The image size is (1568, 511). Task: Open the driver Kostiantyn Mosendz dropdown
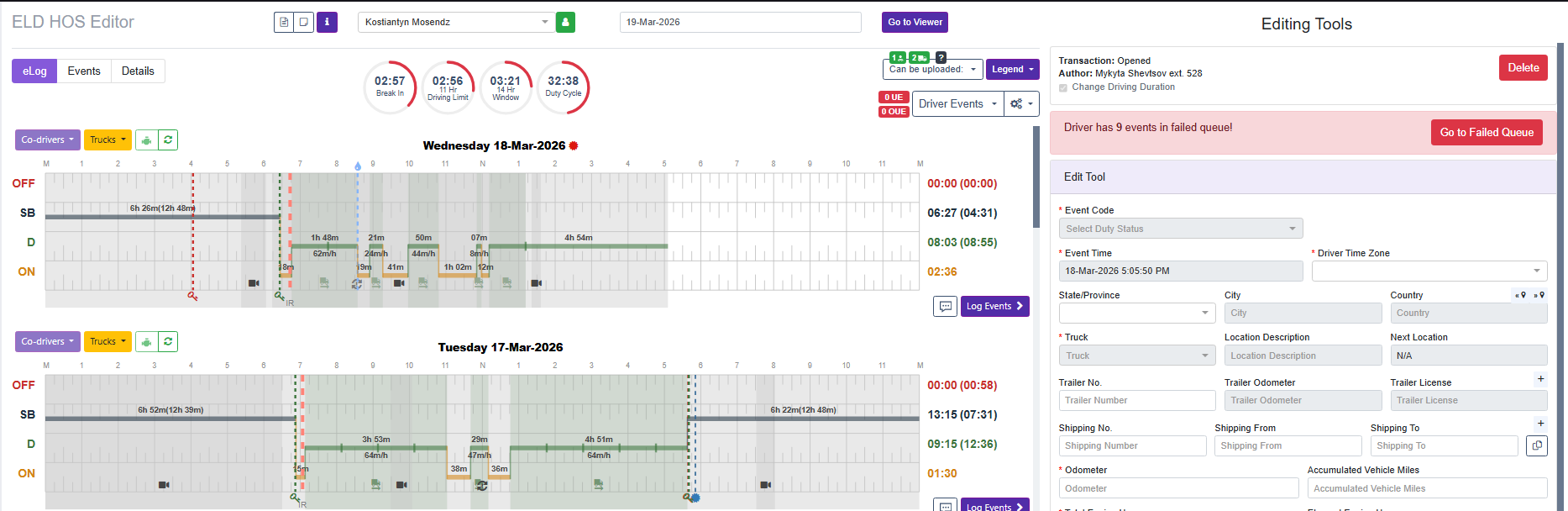(x=454, y=22)
